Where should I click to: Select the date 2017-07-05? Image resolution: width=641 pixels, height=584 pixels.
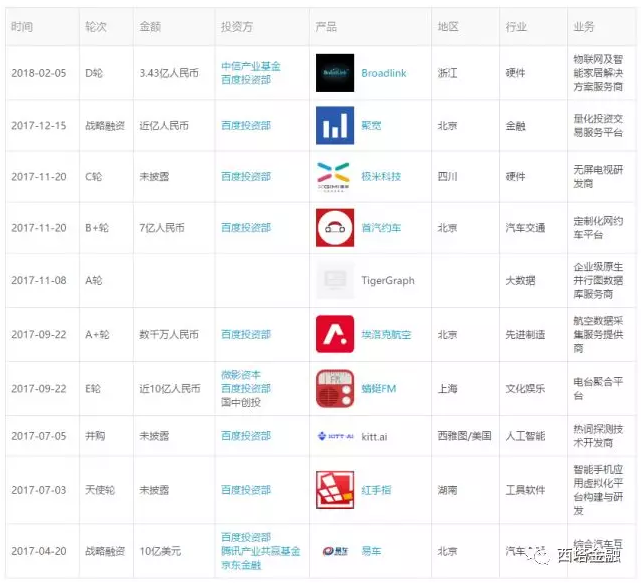(x=39, y=436)
